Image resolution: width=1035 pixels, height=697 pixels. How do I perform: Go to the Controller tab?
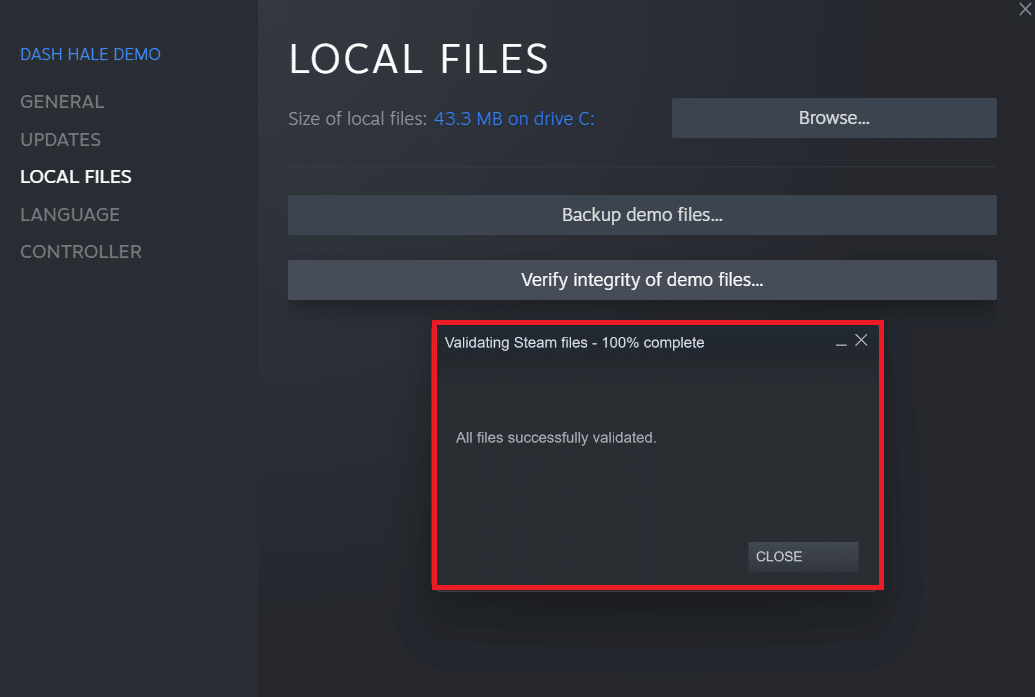[x=81, y=251]
